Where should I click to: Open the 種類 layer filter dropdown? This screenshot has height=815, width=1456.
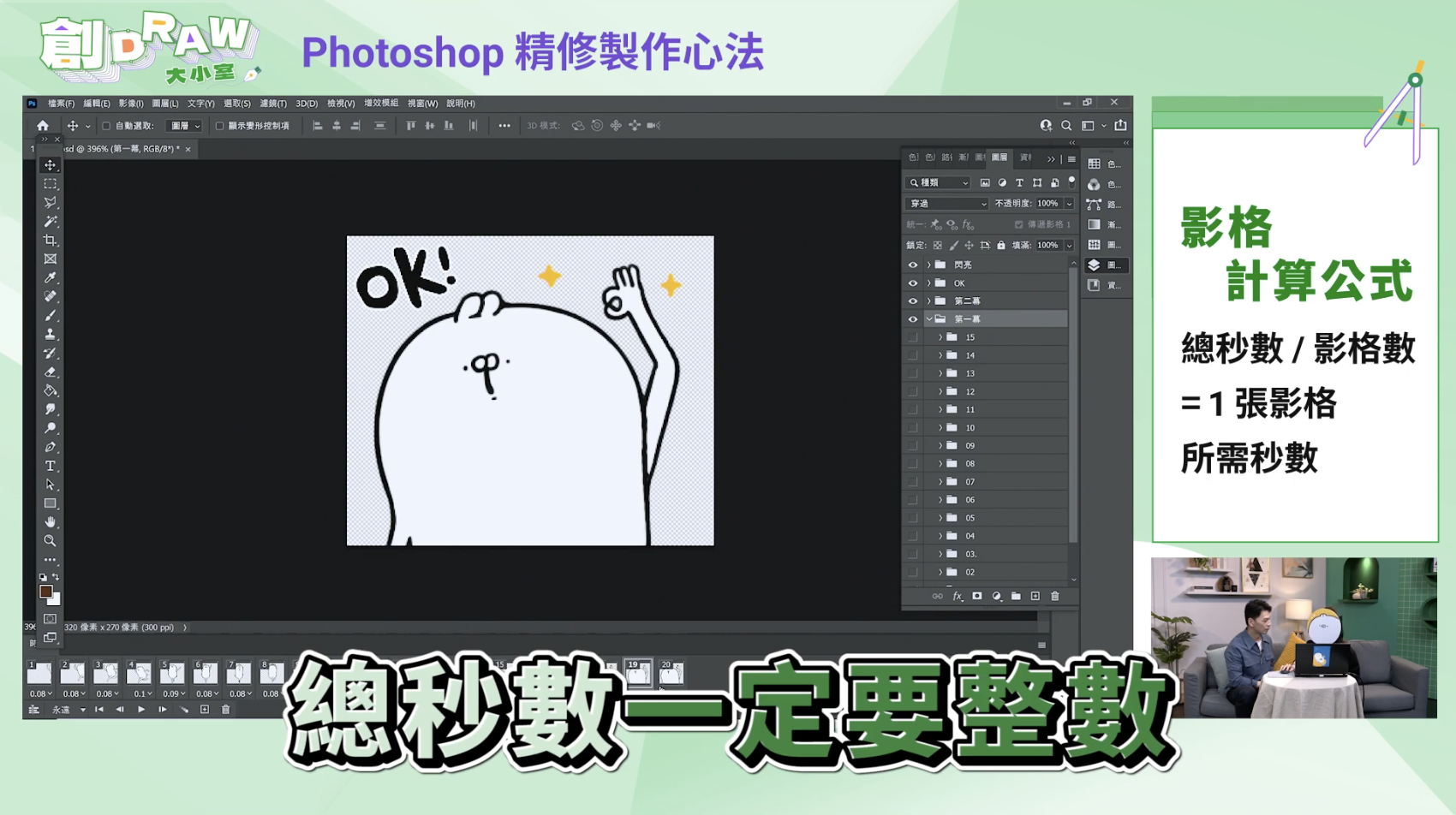coord(939,182)
